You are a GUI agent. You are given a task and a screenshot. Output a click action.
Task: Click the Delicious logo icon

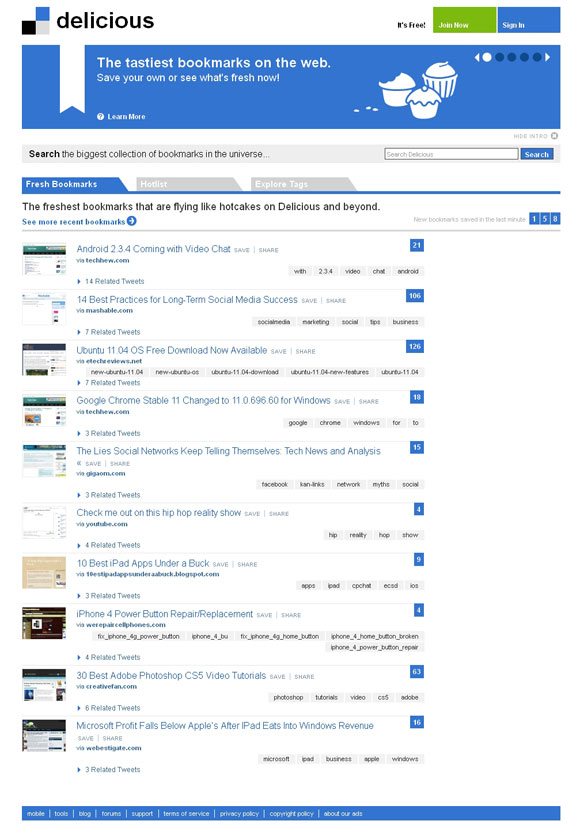pyautogui.click(x=36, y=21)
